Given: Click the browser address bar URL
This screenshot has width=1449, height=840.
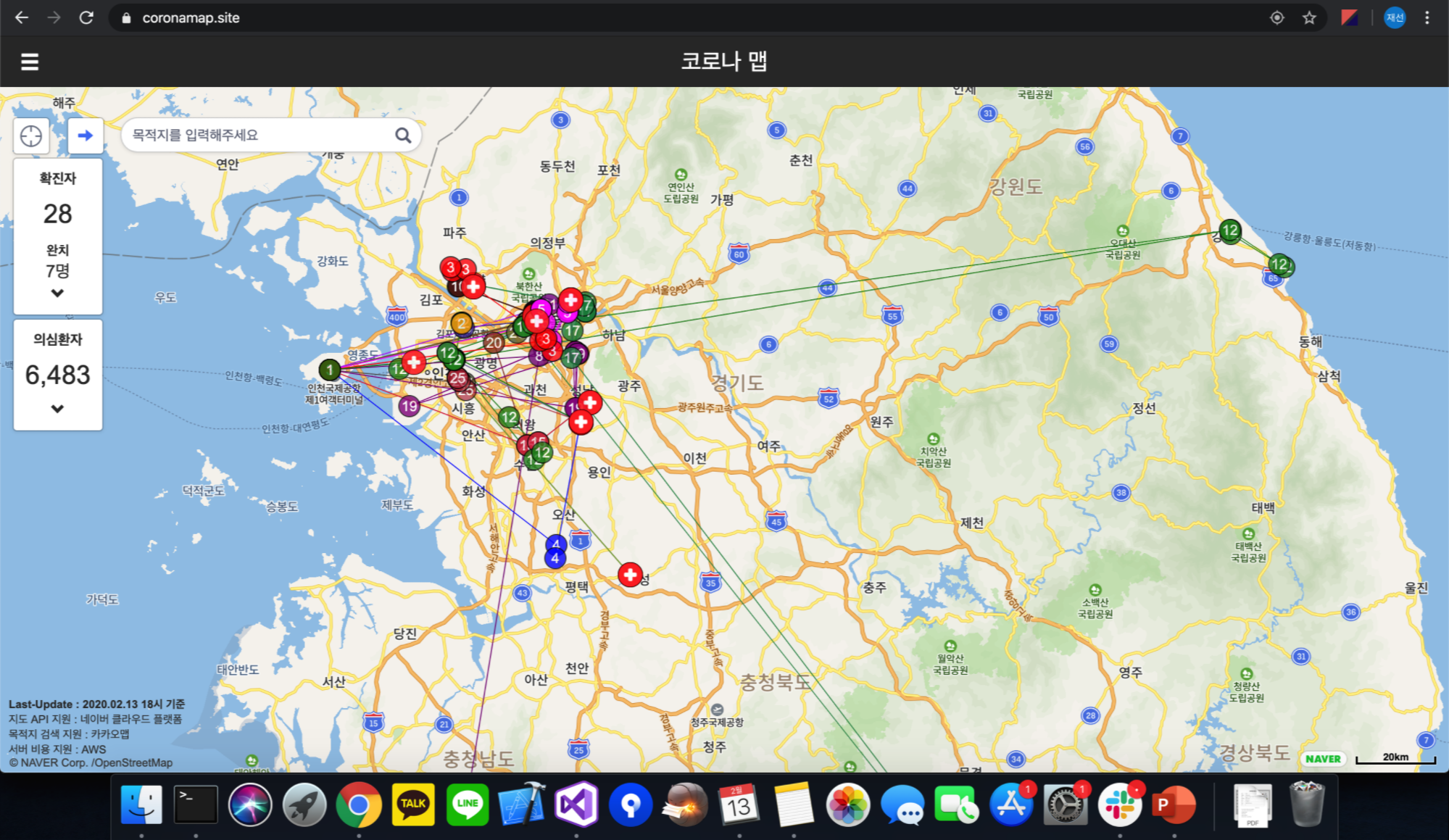Looking at the screenshot, I should tap(191, 17).
